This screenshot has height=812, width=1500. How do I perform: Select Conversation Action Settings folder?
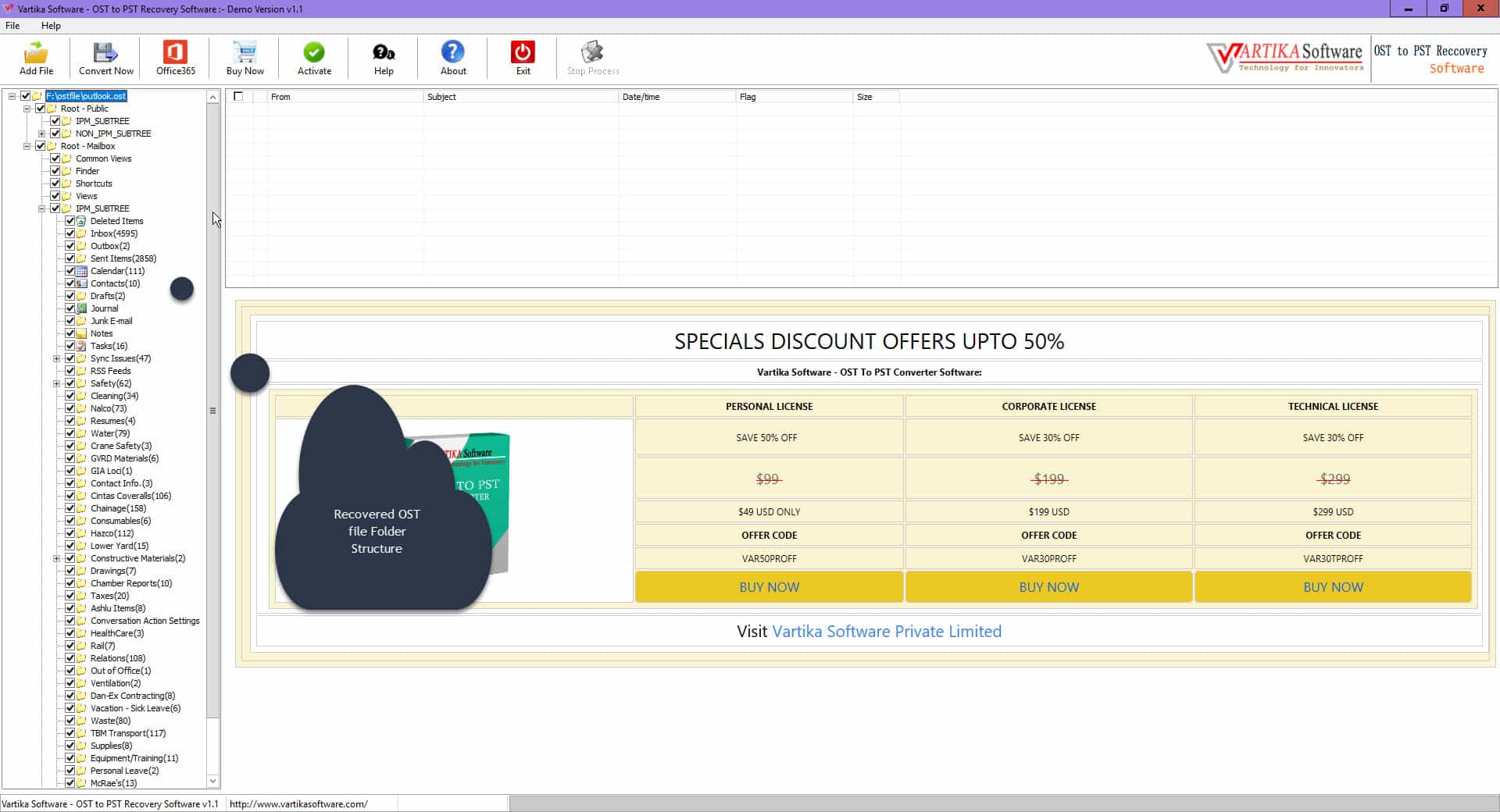[x=145, y=621]
